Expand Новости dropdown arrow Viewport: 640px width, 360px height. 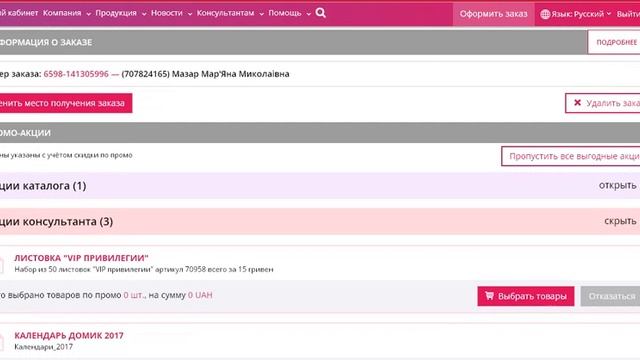[x=189, y=14]
